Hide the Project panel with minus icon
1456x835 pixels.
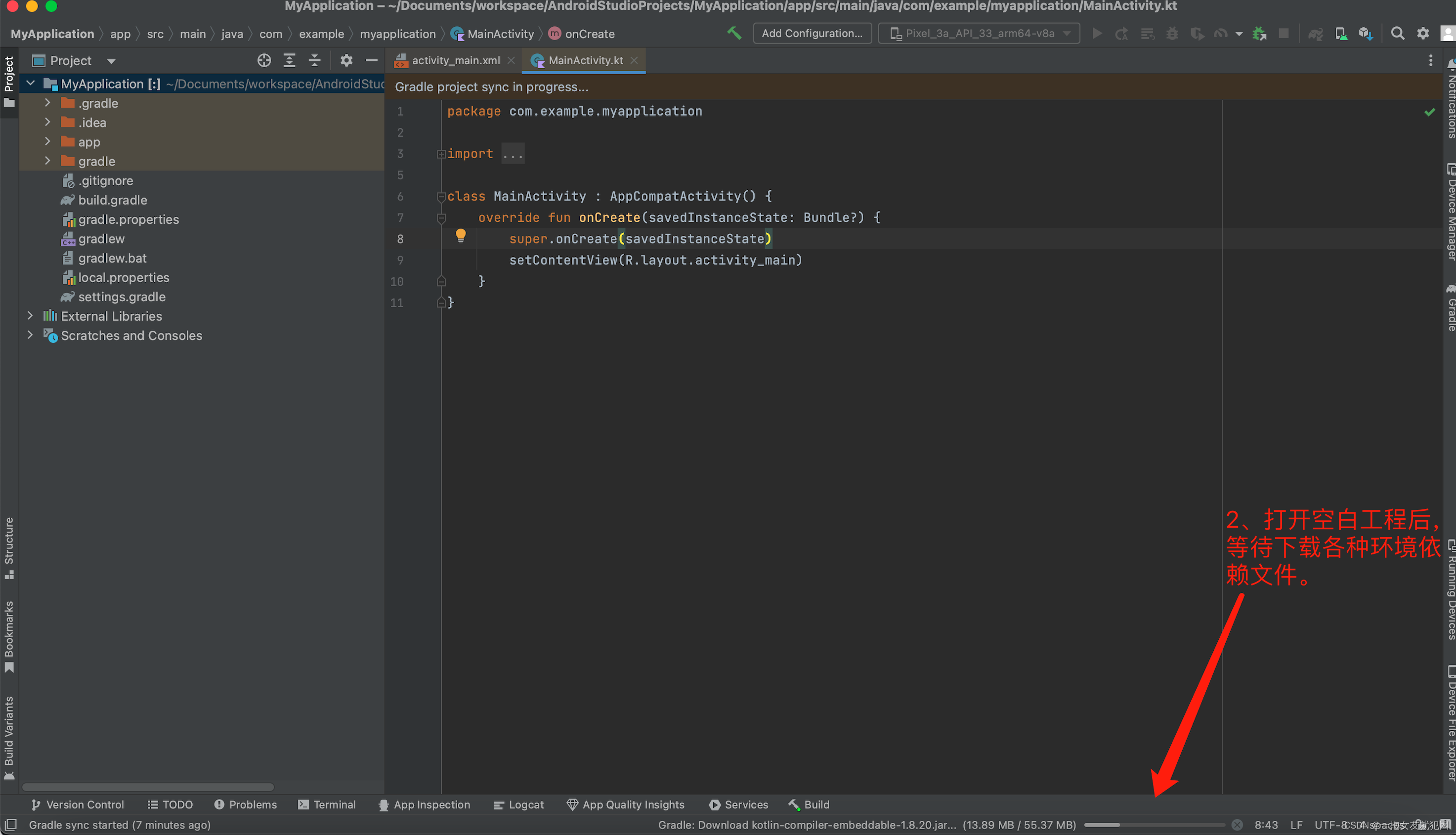tap(371, 60)
